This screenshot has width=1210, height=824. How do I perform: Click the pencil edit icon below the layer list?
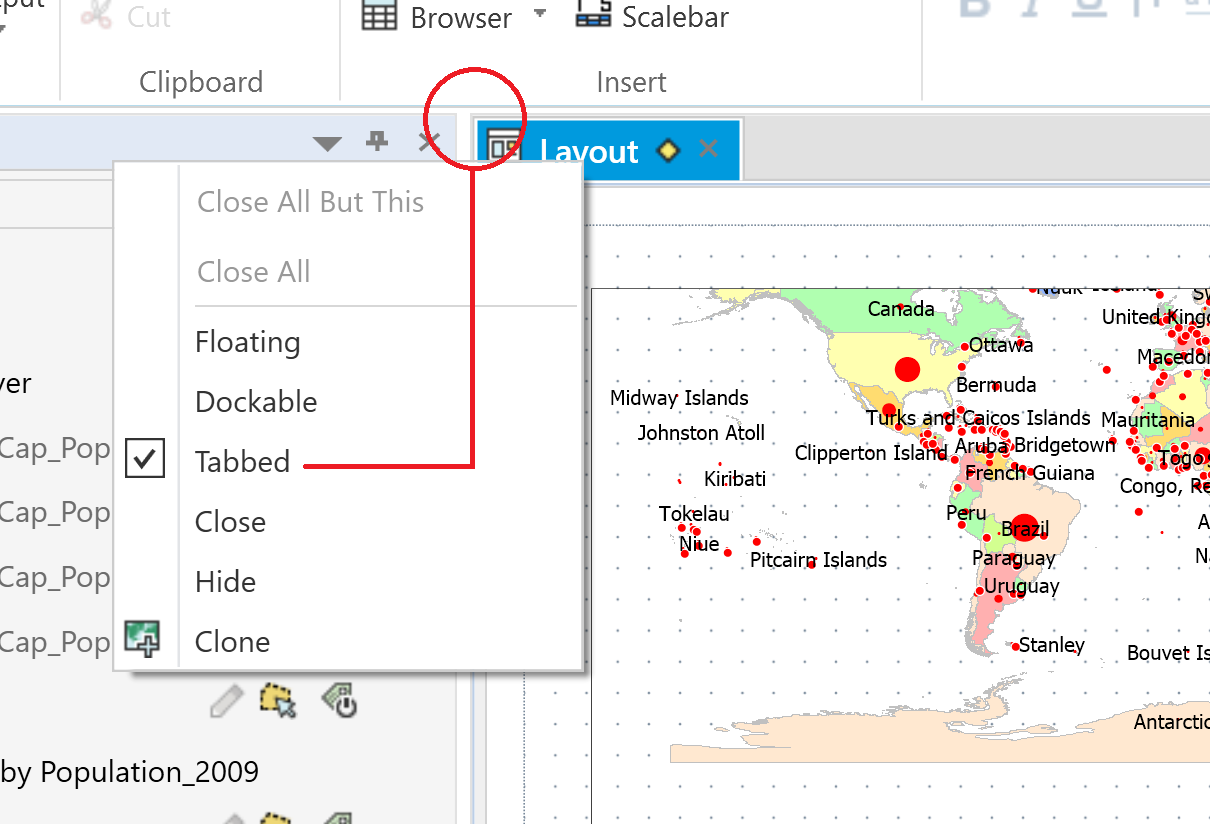pos(226,700)
